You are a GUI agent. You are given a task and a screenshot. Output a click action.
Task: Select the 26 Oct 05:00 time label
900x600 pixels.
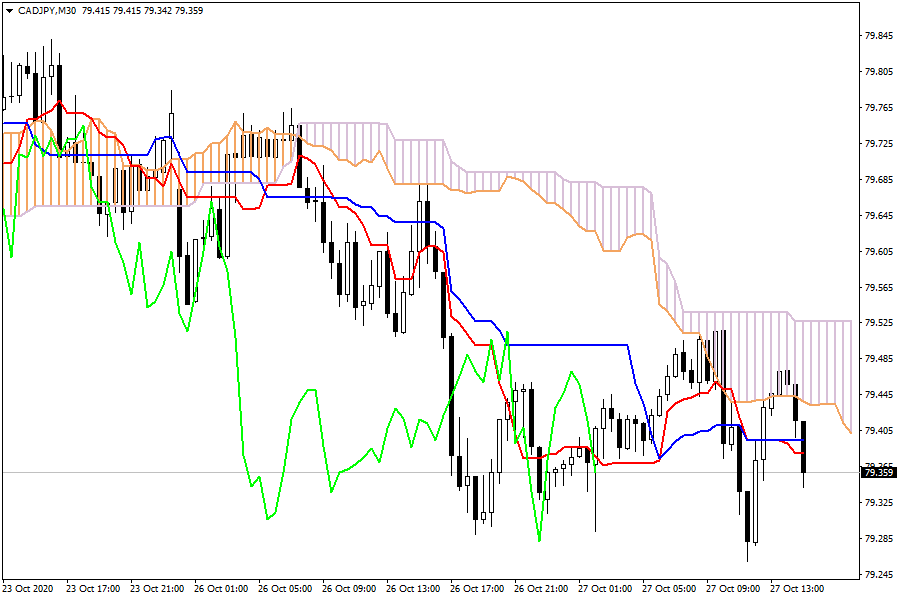click(287, 589)
